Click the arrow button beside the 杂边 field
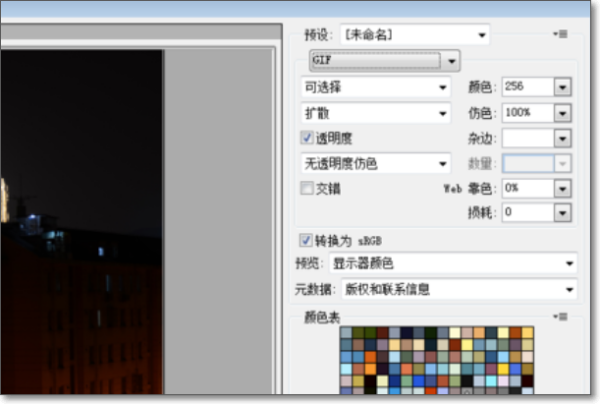The width and height of the screenshot is (600, 404). tap(562, 138)
